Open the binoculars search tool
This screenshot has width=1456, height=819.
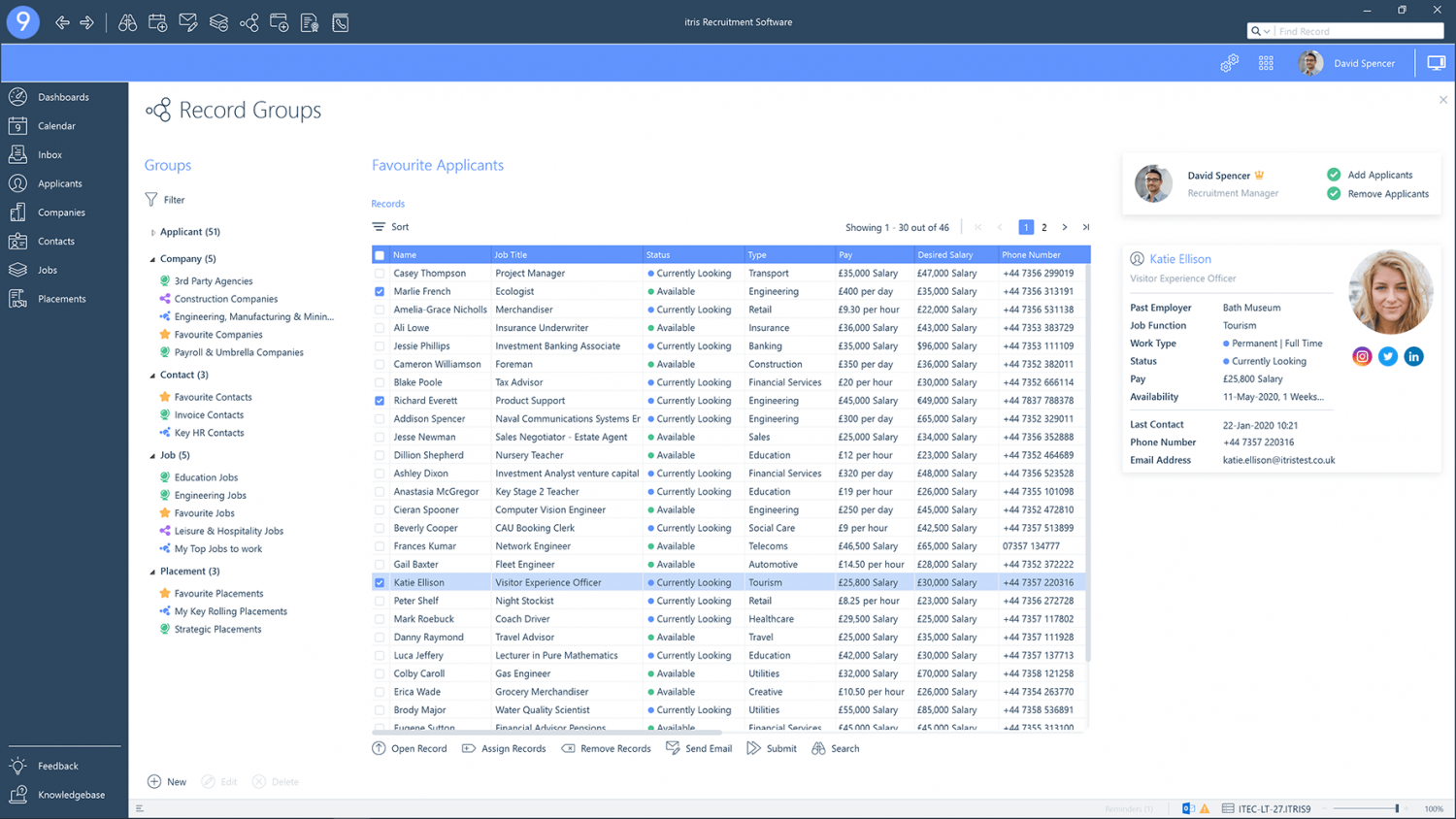tap(127, 22)
